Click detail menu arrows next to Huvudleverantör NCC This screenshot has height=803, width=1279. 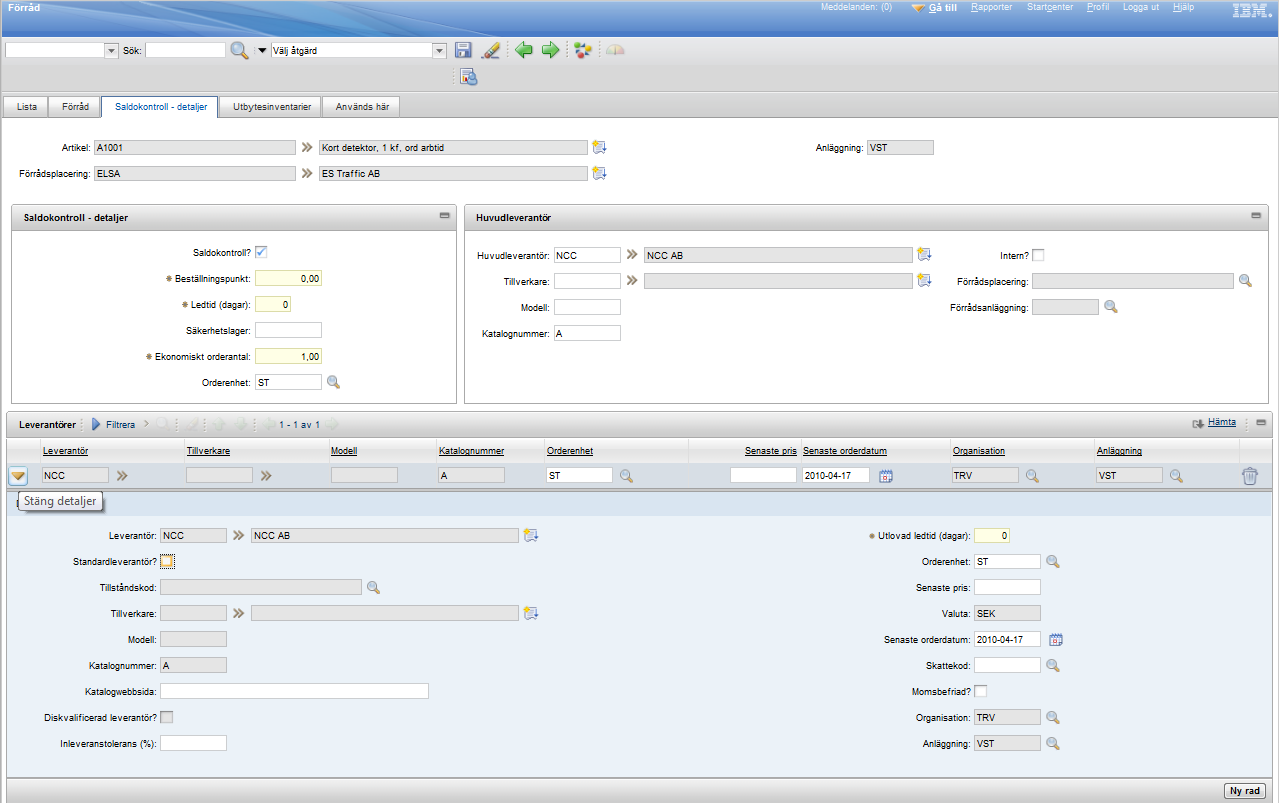click(x=632, y=255)
